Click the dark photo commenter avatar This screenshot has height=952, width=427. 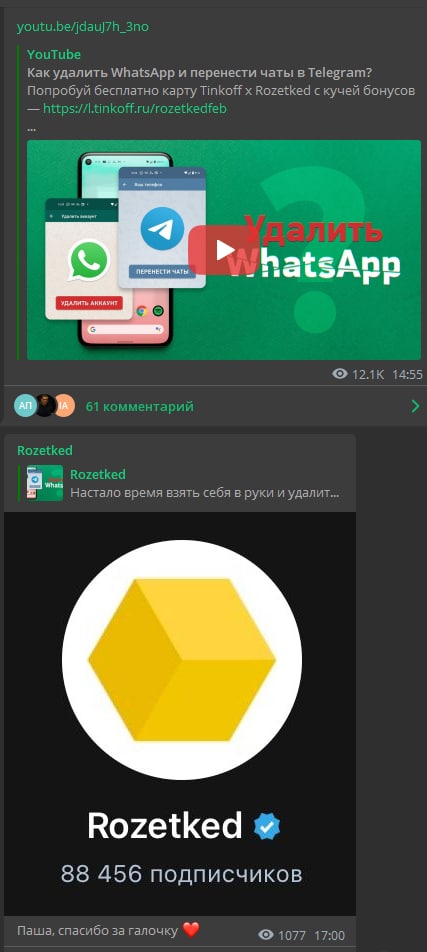coord(46,406)
